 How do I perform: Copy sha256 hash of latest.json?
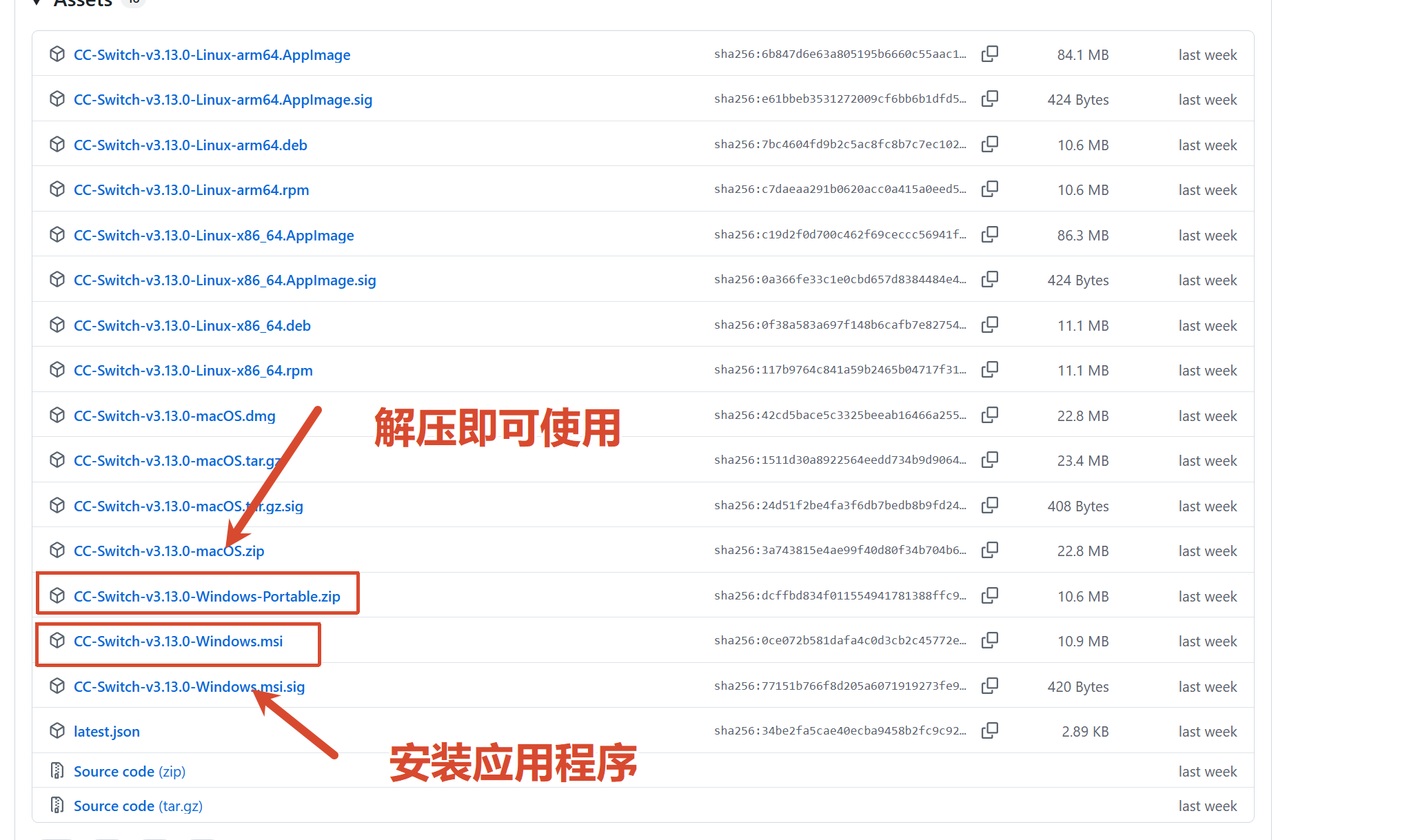click(989, 730)
